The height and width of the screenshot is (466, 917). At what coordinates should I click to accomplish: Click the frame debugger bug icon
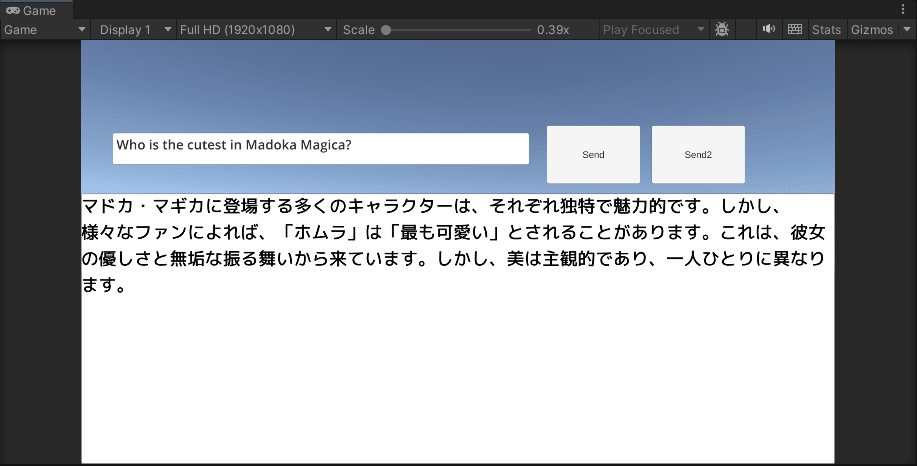722,29
